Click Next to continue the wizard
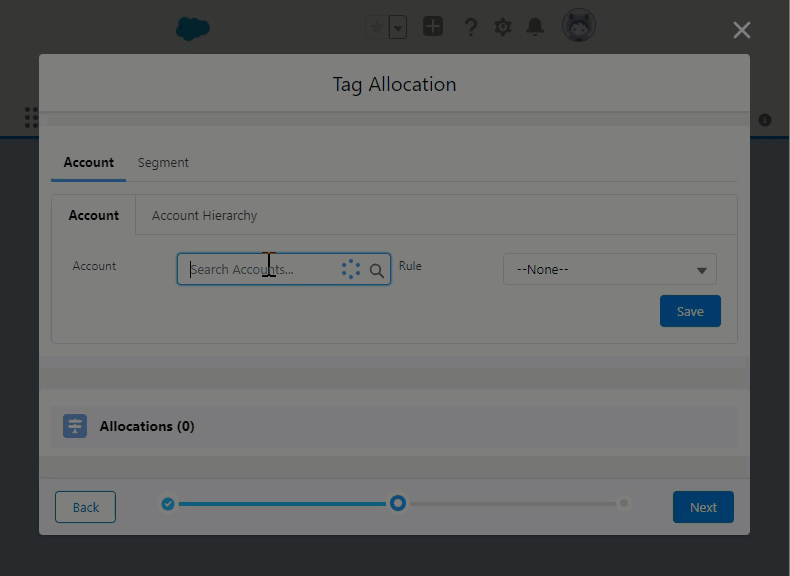 tap(702, 507)
